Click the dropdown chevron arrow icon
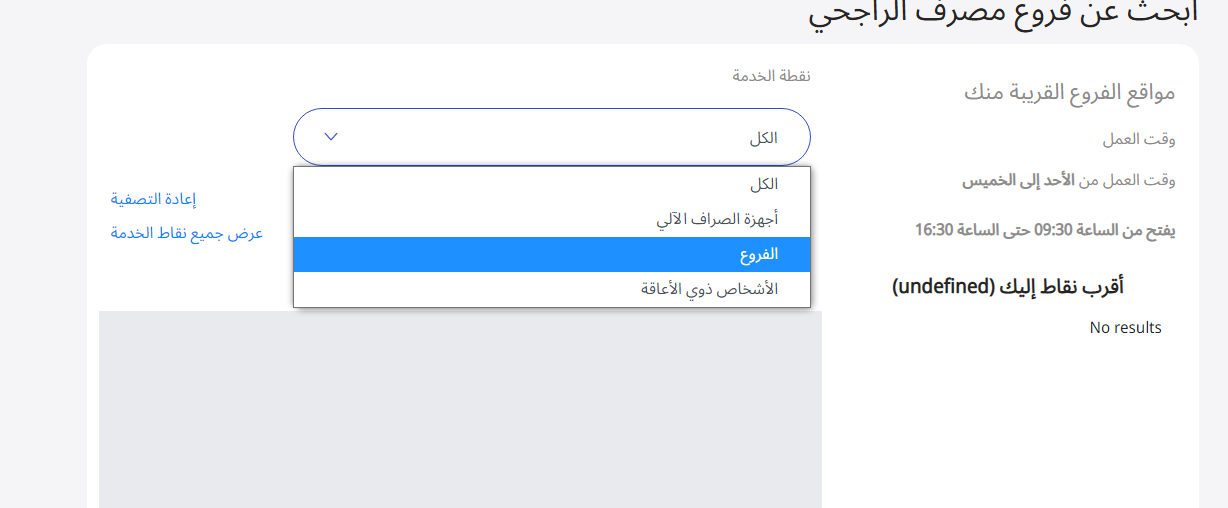Image resolution: width=1228 pixels, height=508 pixels. [332, 136]
